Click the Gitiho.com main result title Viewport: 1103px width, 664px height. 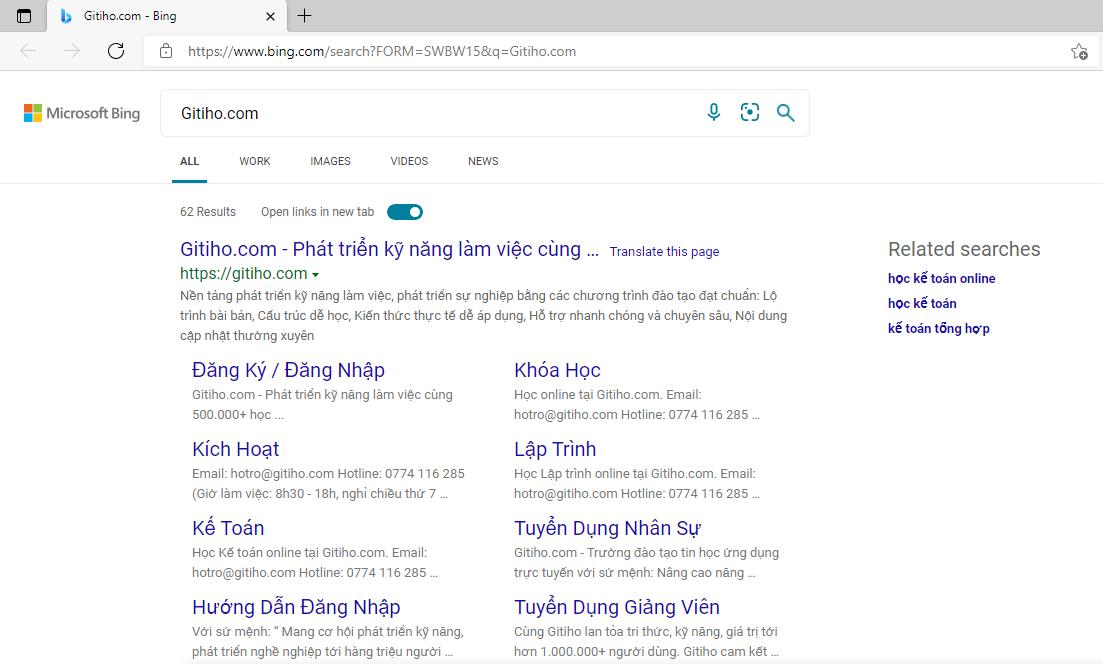point(388,249)
